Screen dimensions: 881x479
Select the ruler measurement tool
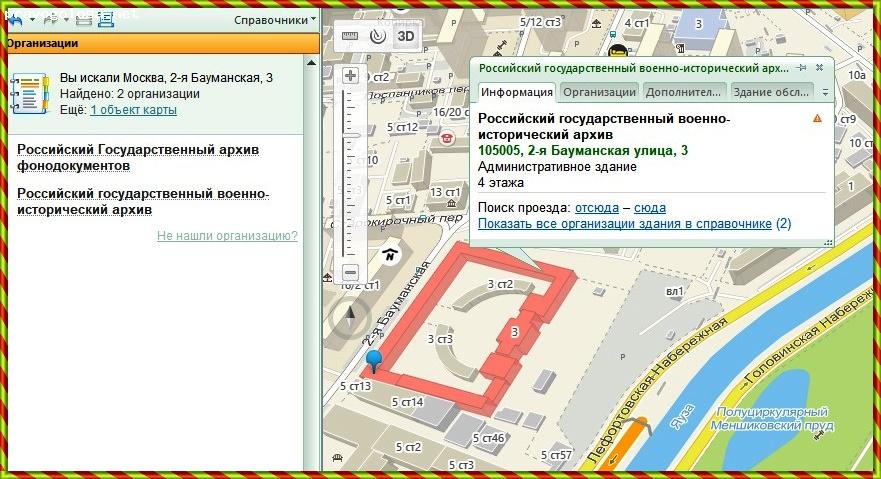click(349, 36)
